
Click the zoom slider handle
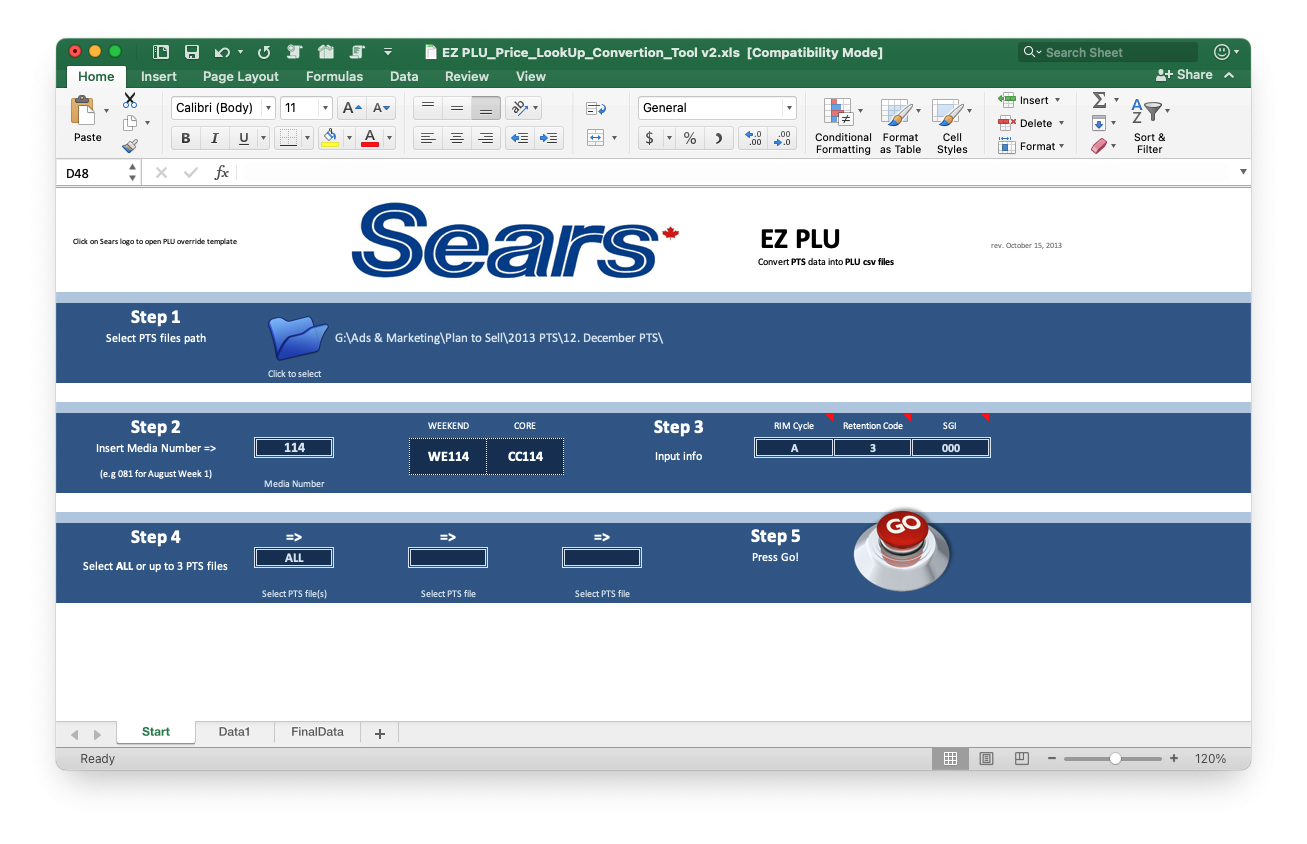click(x=1115, y=759)
